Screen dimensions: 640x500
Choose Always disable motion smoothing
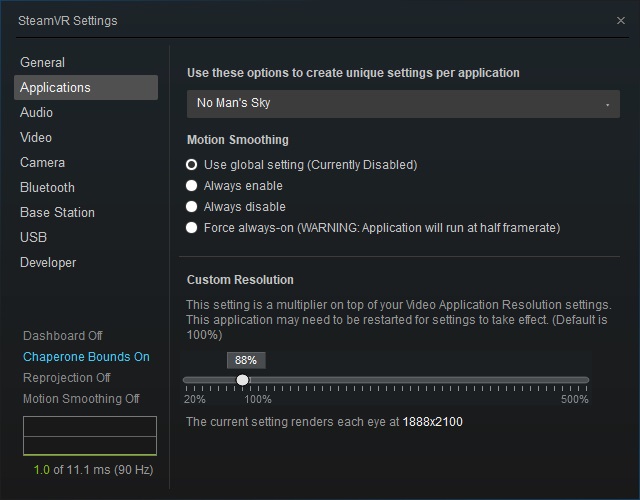tap(192, 207)
